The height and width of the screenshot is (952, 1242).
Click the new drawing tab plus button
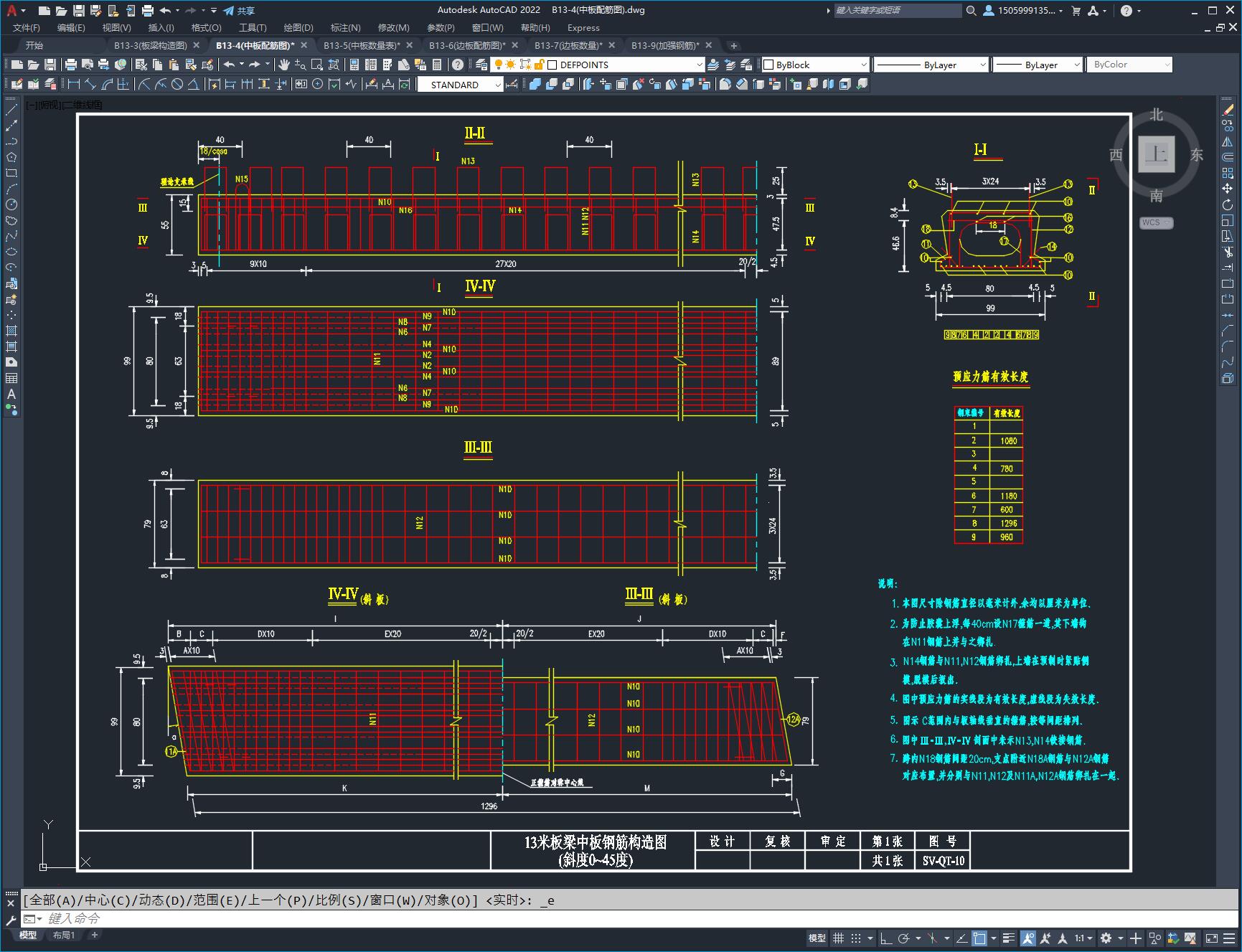coord(733,45)
